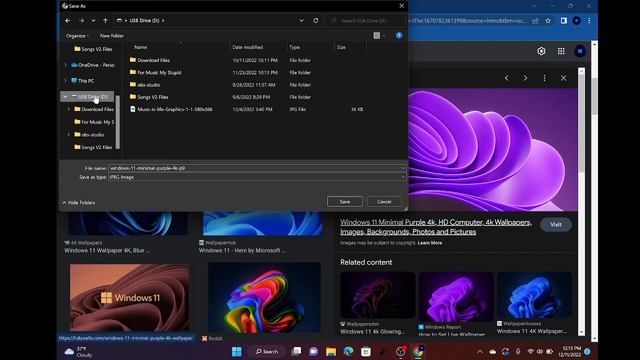Click USB Drive (D:) breadcrumb in address bar

point(144,20)
